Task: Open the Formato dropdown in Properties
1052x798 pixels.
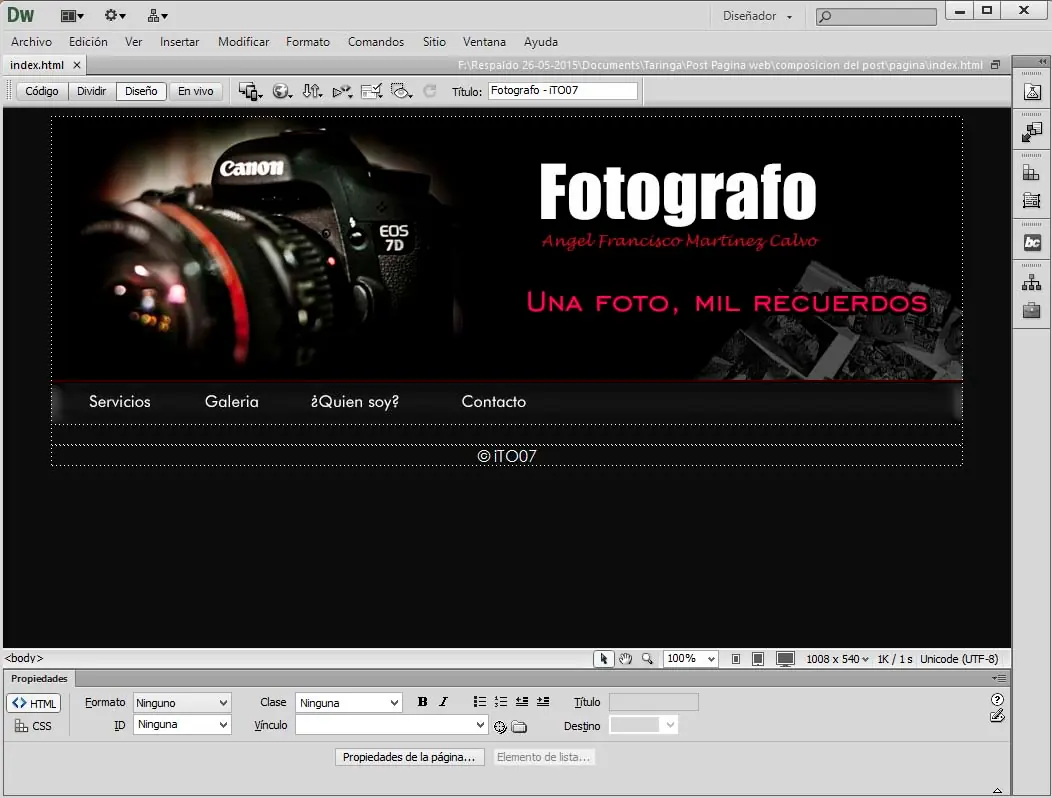Action: coord(182,703)
